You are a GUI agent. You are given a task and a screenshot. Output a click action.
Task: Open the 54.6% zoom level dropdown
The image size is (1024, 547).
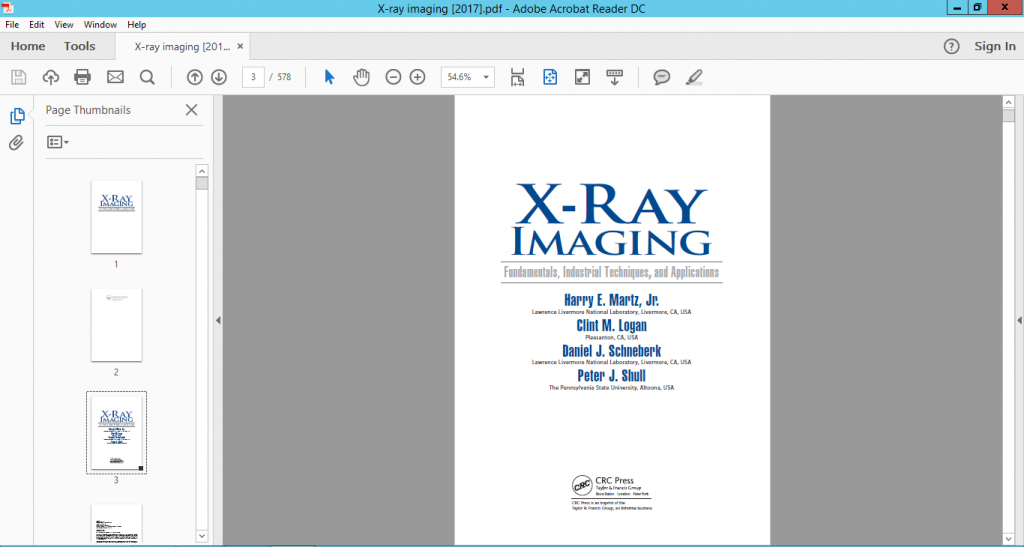click(x=487, y=77)
